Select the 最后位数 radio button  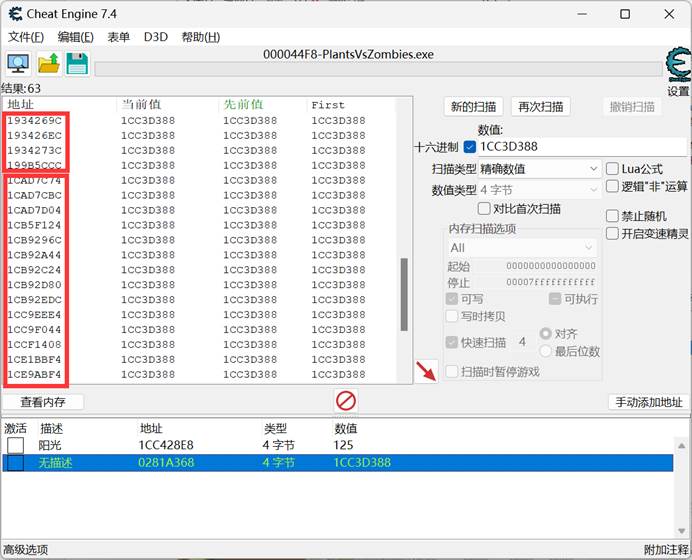[546, 351]
